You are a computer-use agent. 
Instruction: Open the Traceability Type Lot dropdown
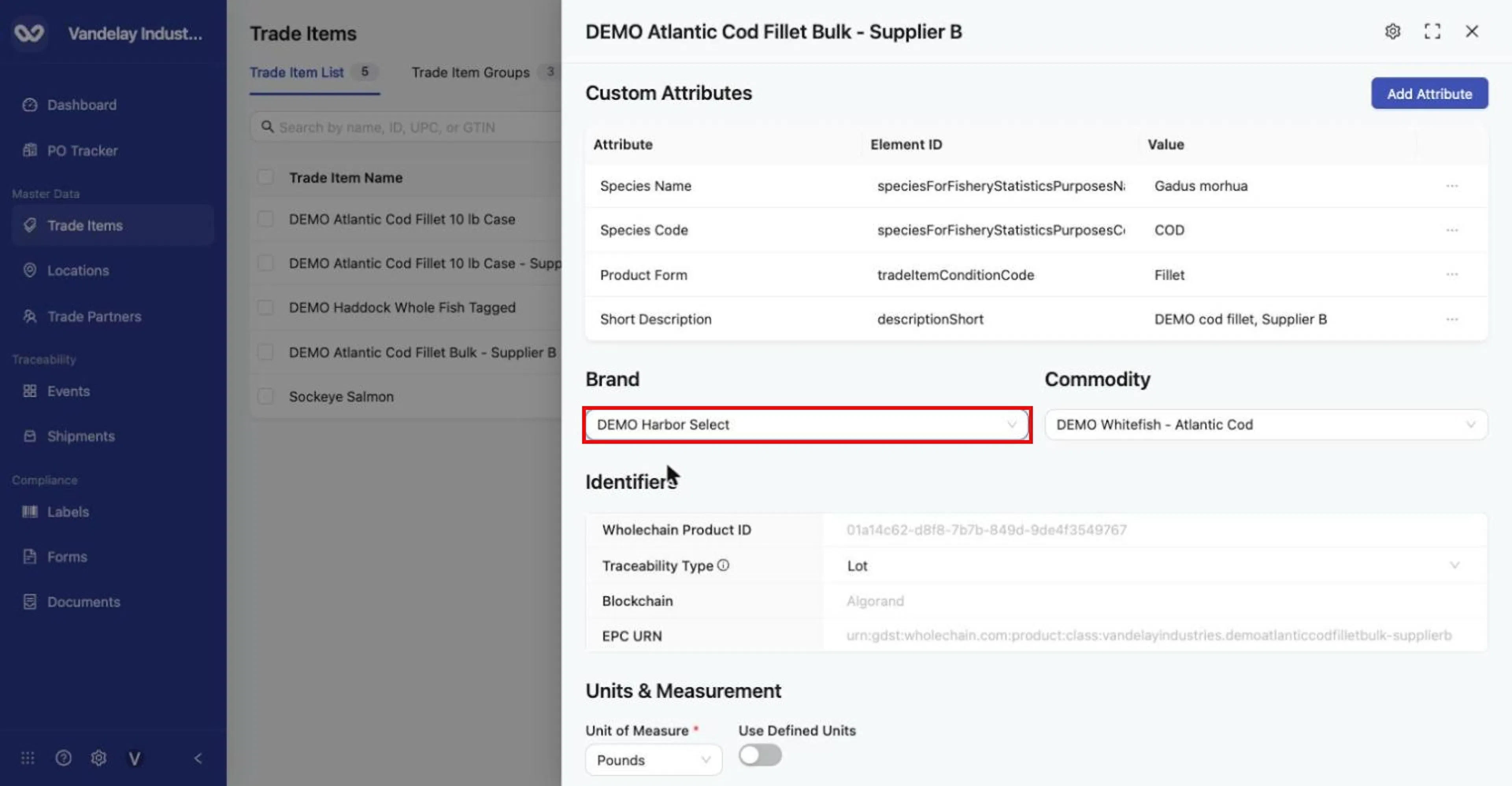[1154, 565]
